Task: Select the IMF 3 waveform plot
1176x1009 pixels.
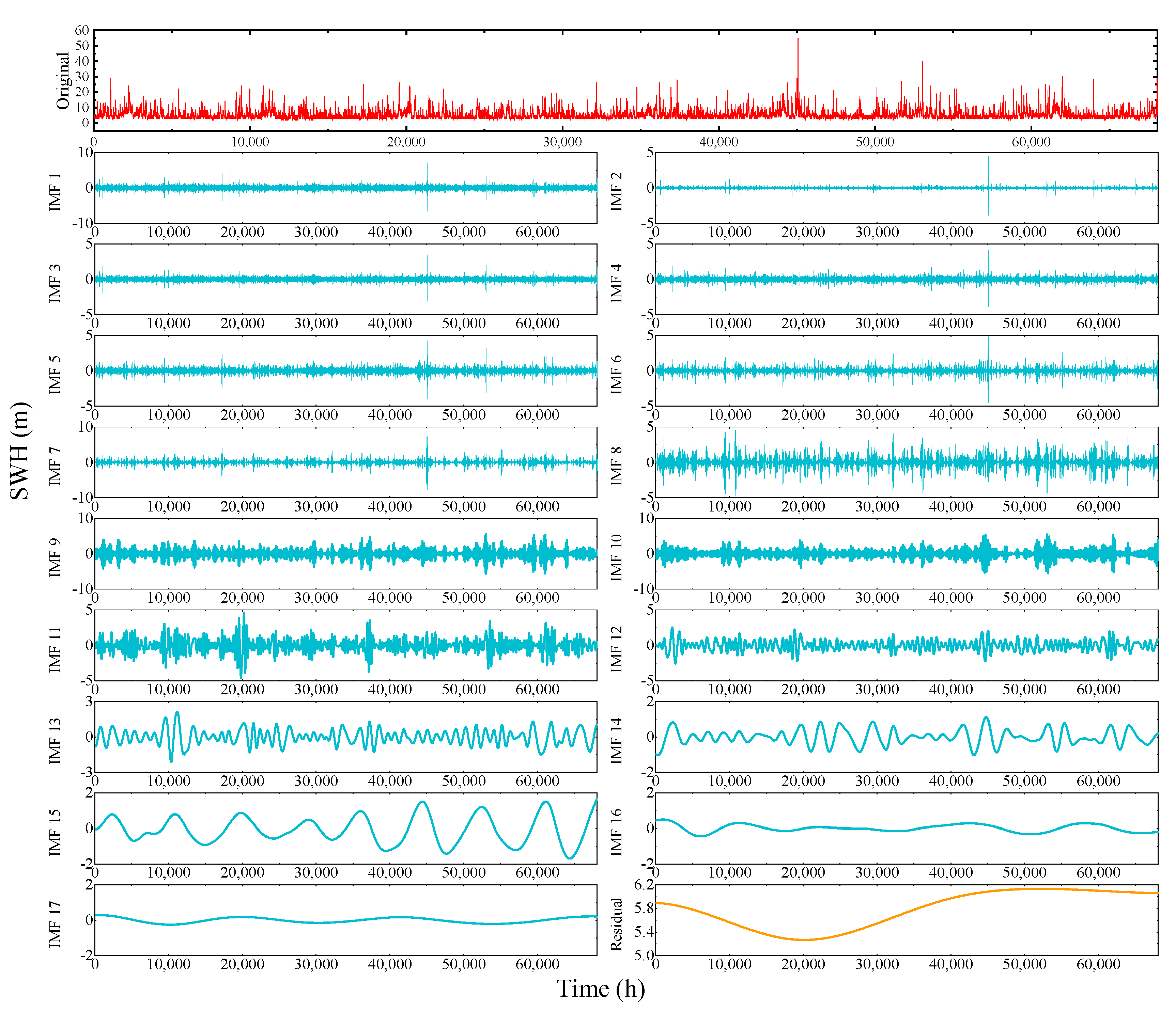Action: [346, 279]
